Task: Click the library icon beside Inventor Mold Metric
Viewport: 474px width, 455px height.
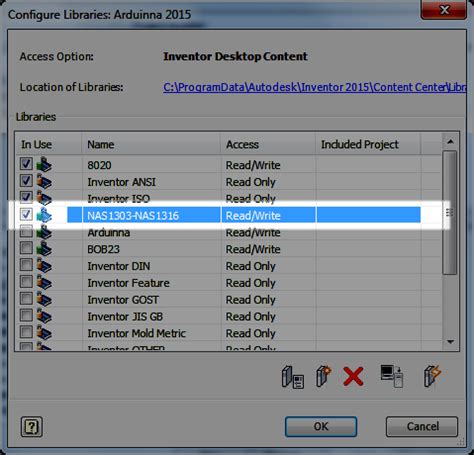Action: click(44, 333)
